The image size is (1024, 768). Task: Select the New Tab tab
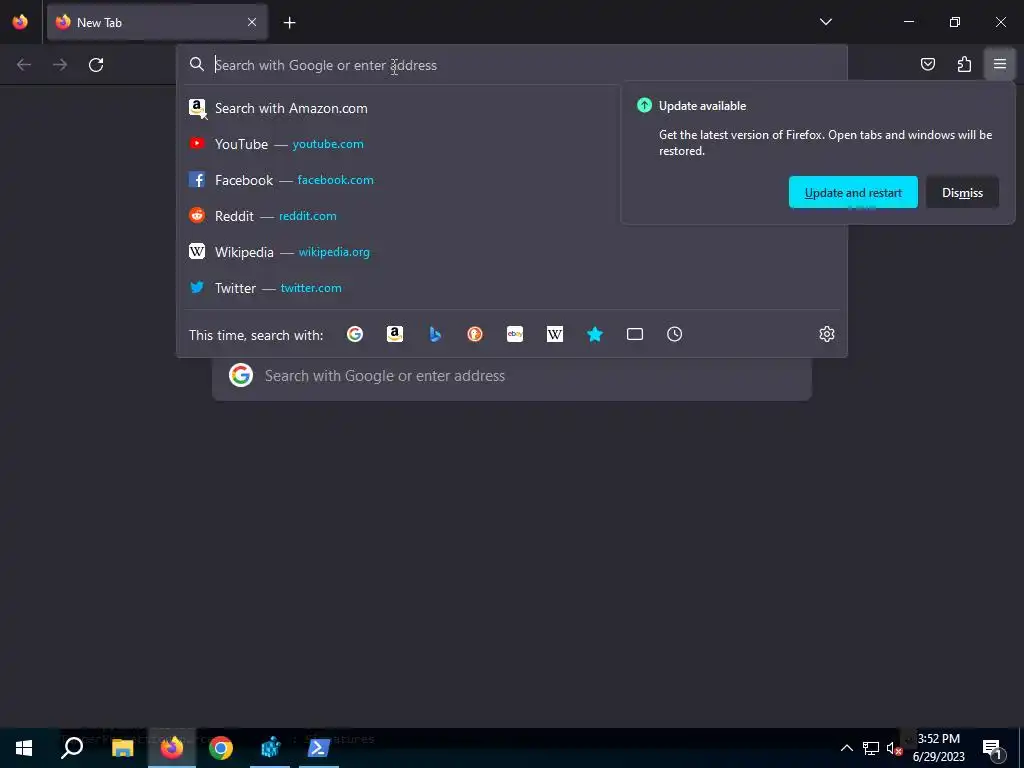[x=157, y=22]
